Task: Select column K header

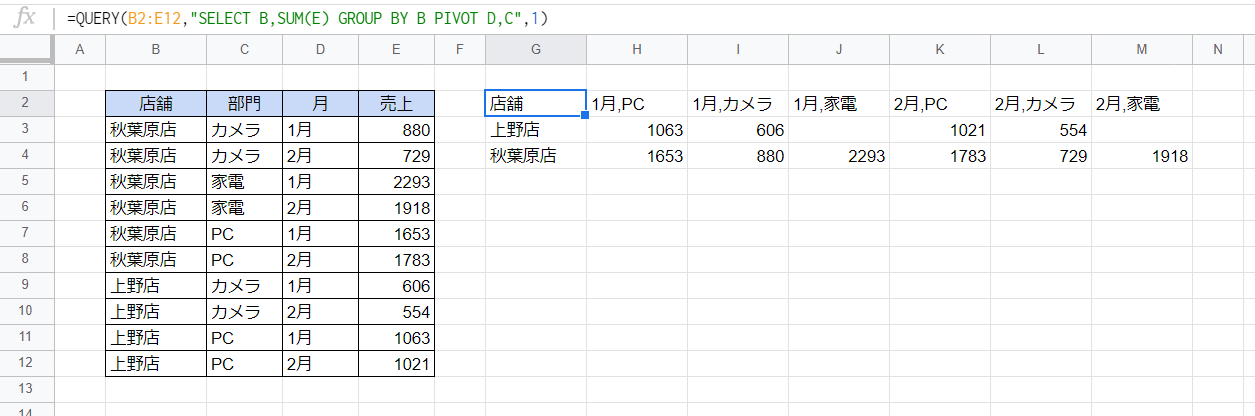Action: (x=940, y=50)
